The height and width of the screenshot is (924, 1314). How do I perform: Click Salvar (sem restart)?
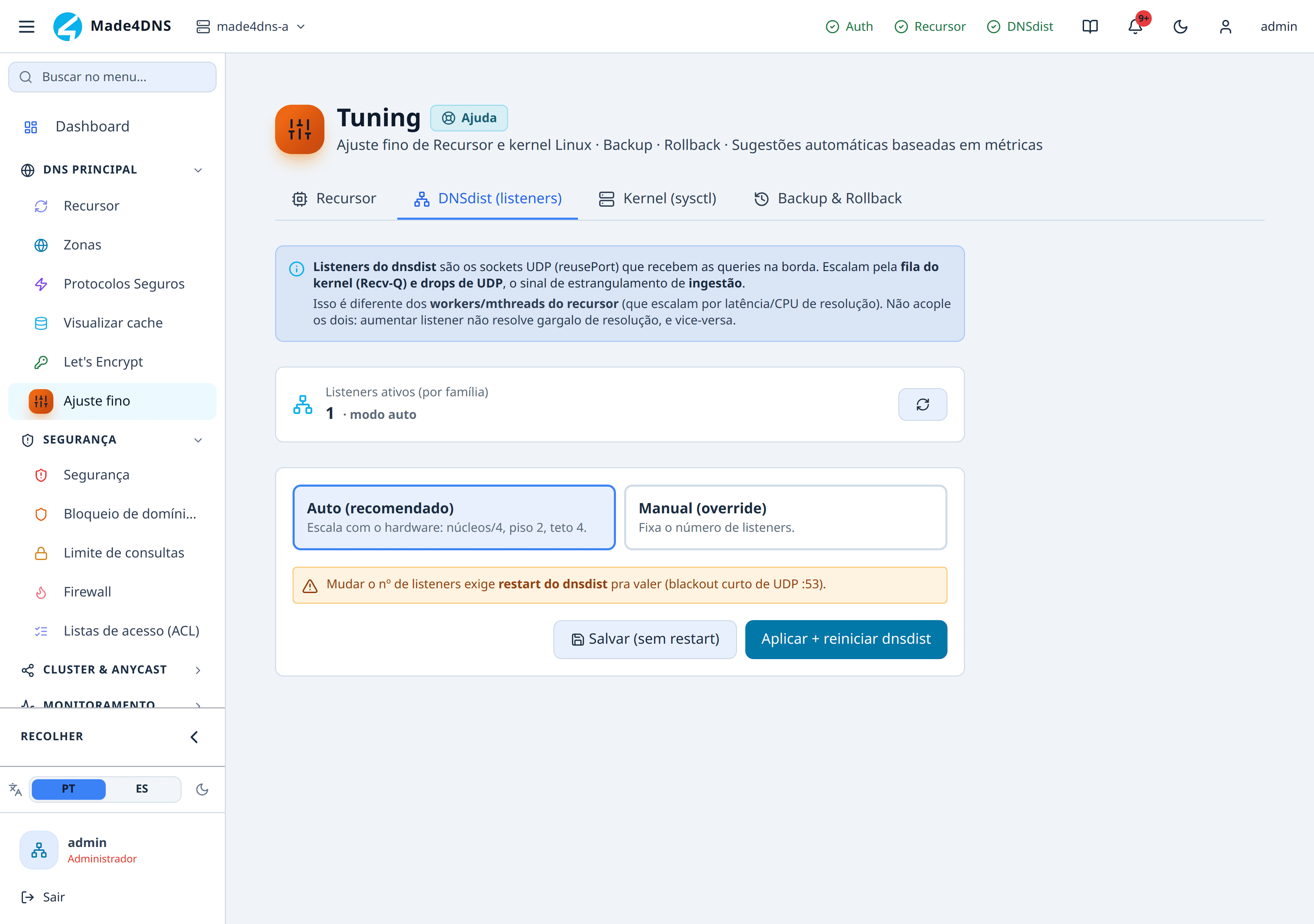tap(645, 639)
